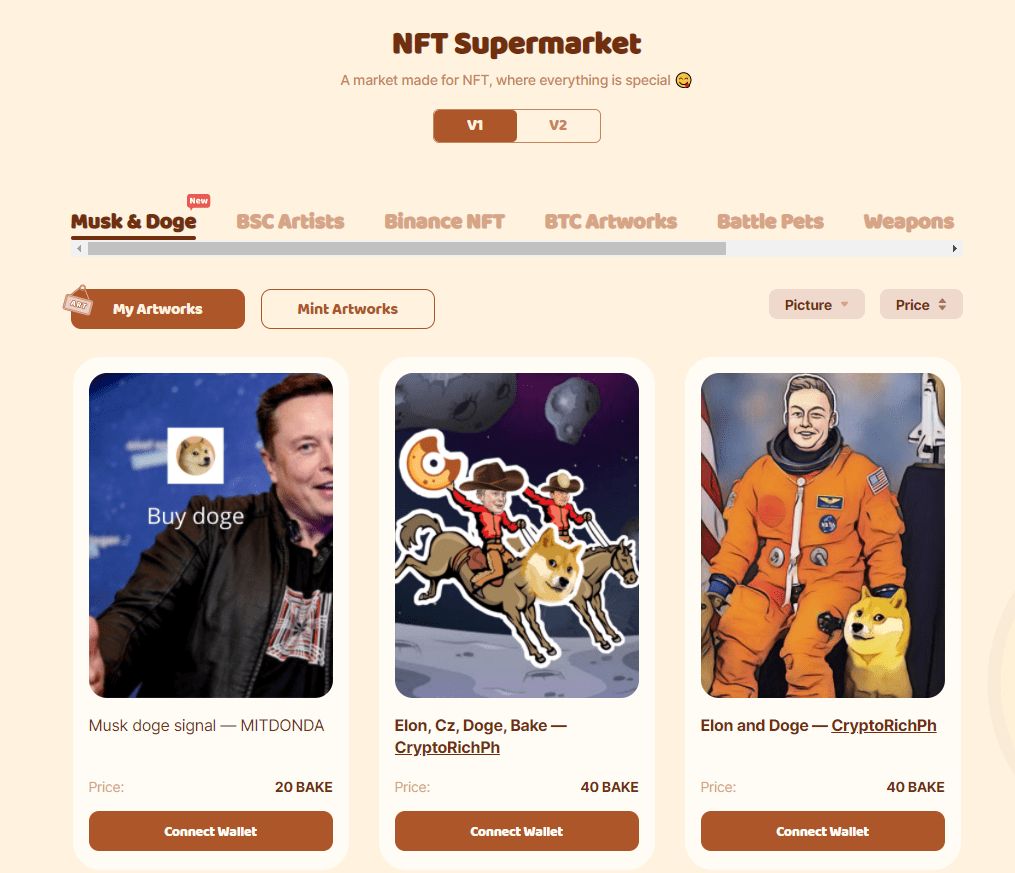1015x873 pixels.
Task: Open the Elon and Doge astronaut artwork
Action: (x=823, y=535)
